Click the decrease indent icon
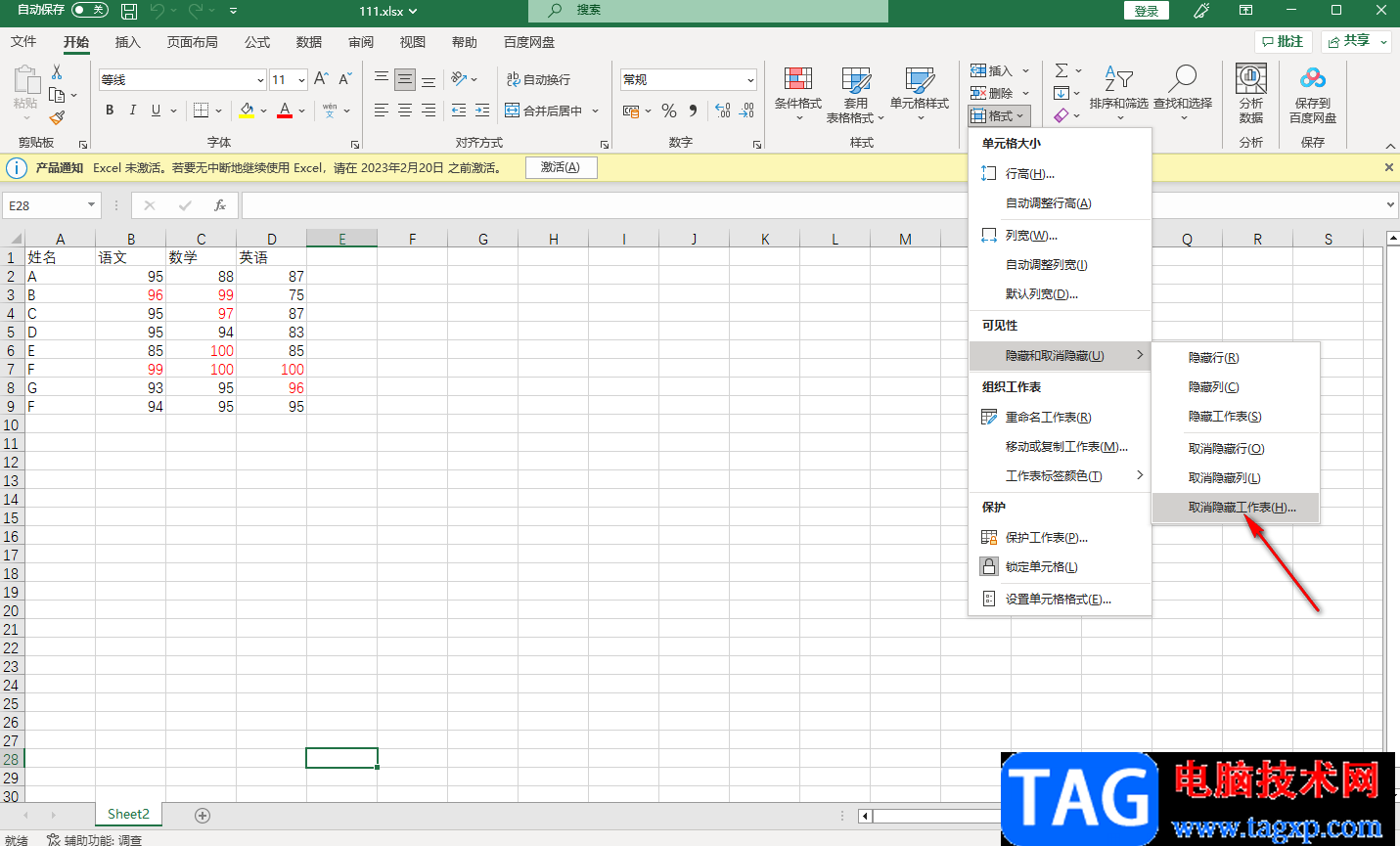 point(458,111)
